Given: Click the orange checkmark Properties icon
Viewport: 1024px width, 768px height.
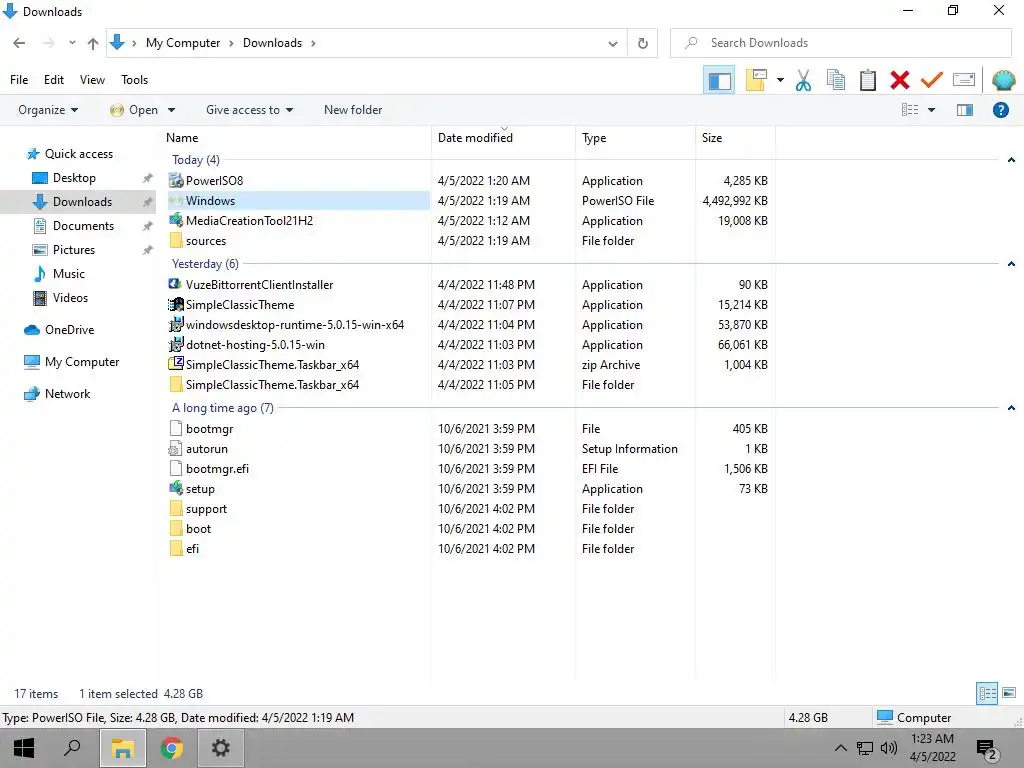Looking at the screenshot, I should click(931, 80).
